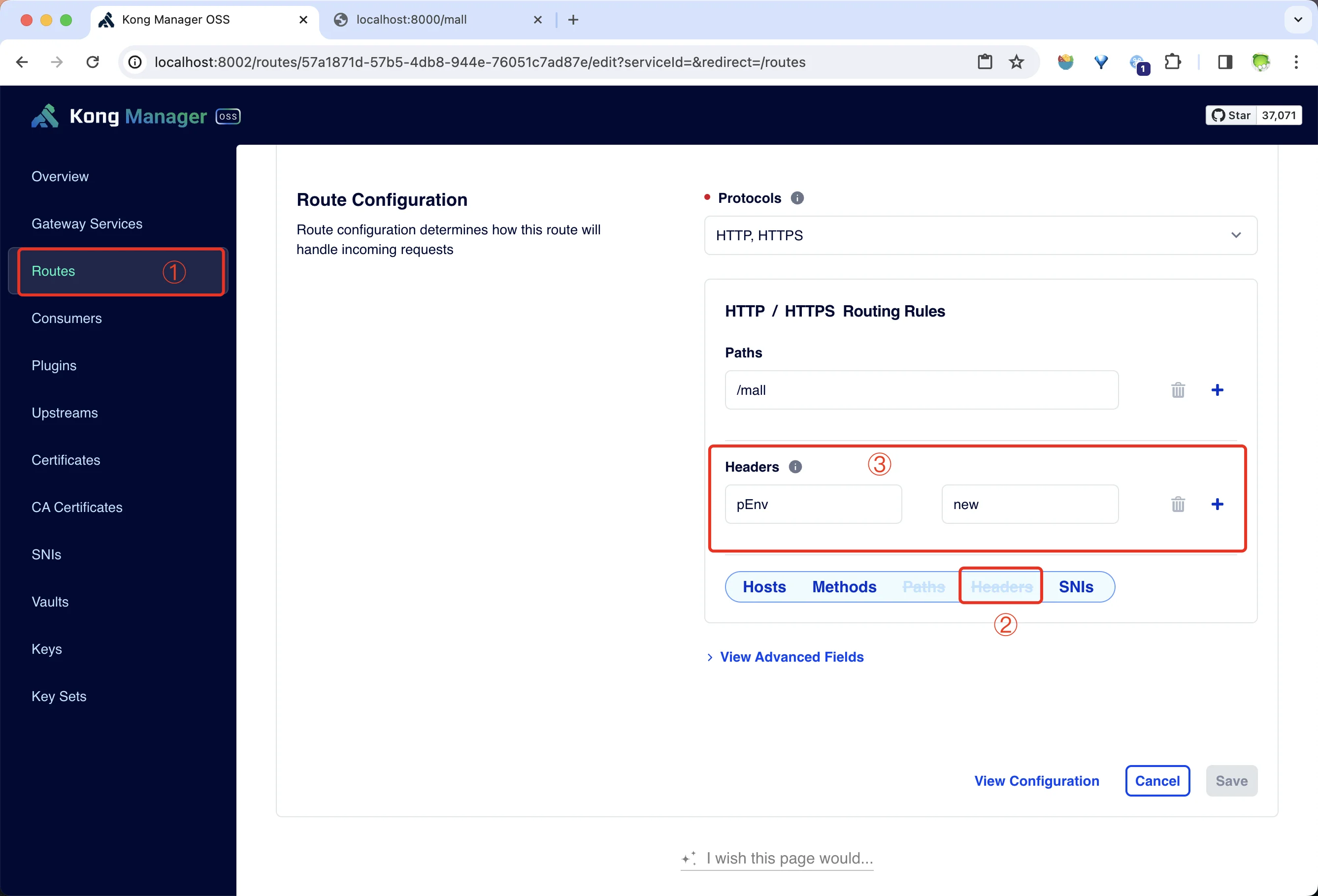This screenshot has width=1318, height=896.
Task: Delete the /mall path entry
Action: [x=1178, y=390]
